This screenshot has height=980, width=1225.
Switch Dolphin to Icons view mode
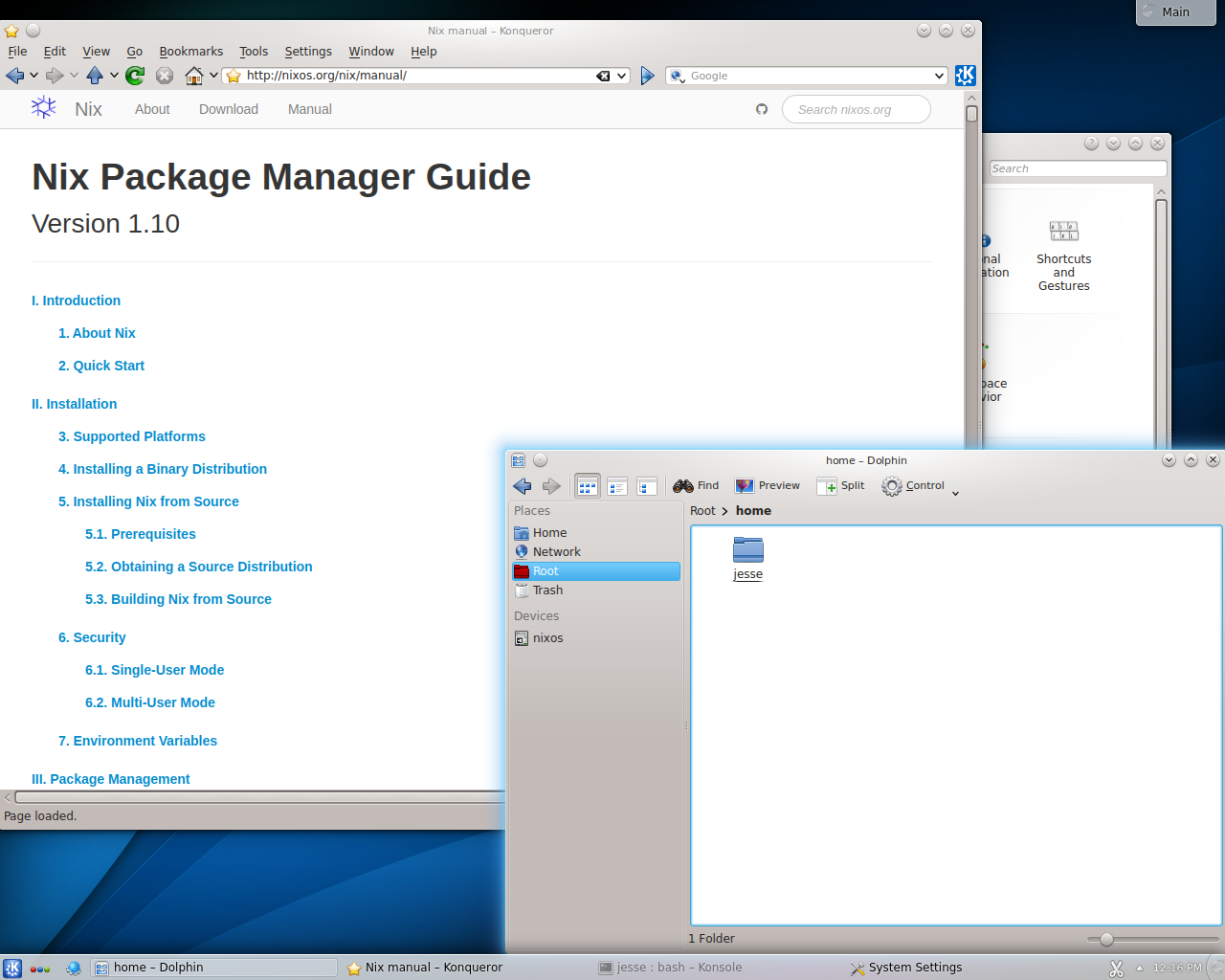(x=588, y=486)
